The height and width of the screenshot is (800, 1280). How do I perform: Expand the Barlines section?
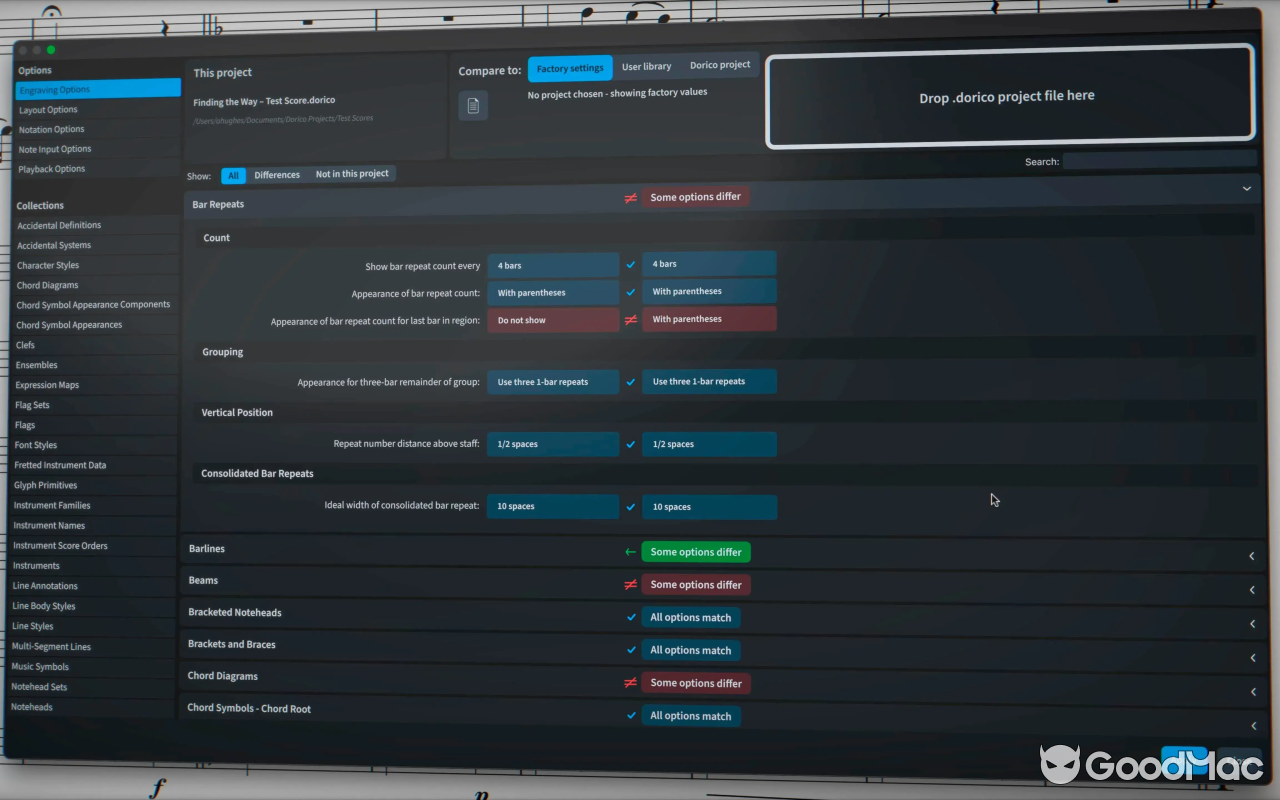pyautogui.click(x=1251, y=556)
